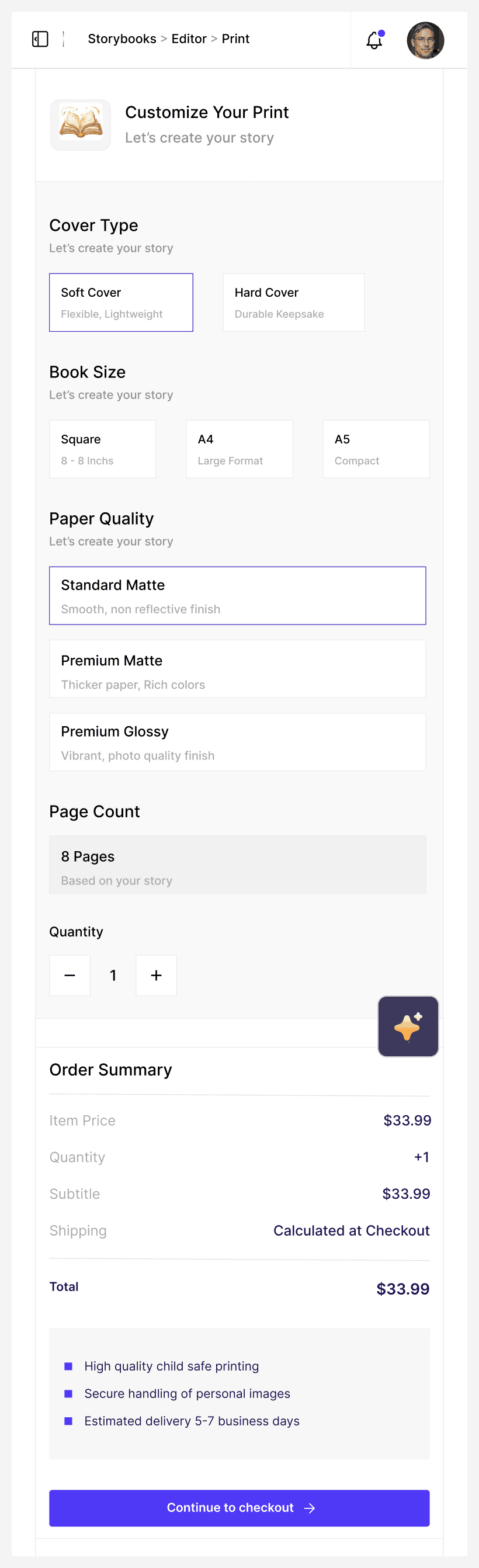The width and height of the screenshot is (479, 1568).
Task: Navigate to Editor in the breadcrumb
Action: click(189, 39)
